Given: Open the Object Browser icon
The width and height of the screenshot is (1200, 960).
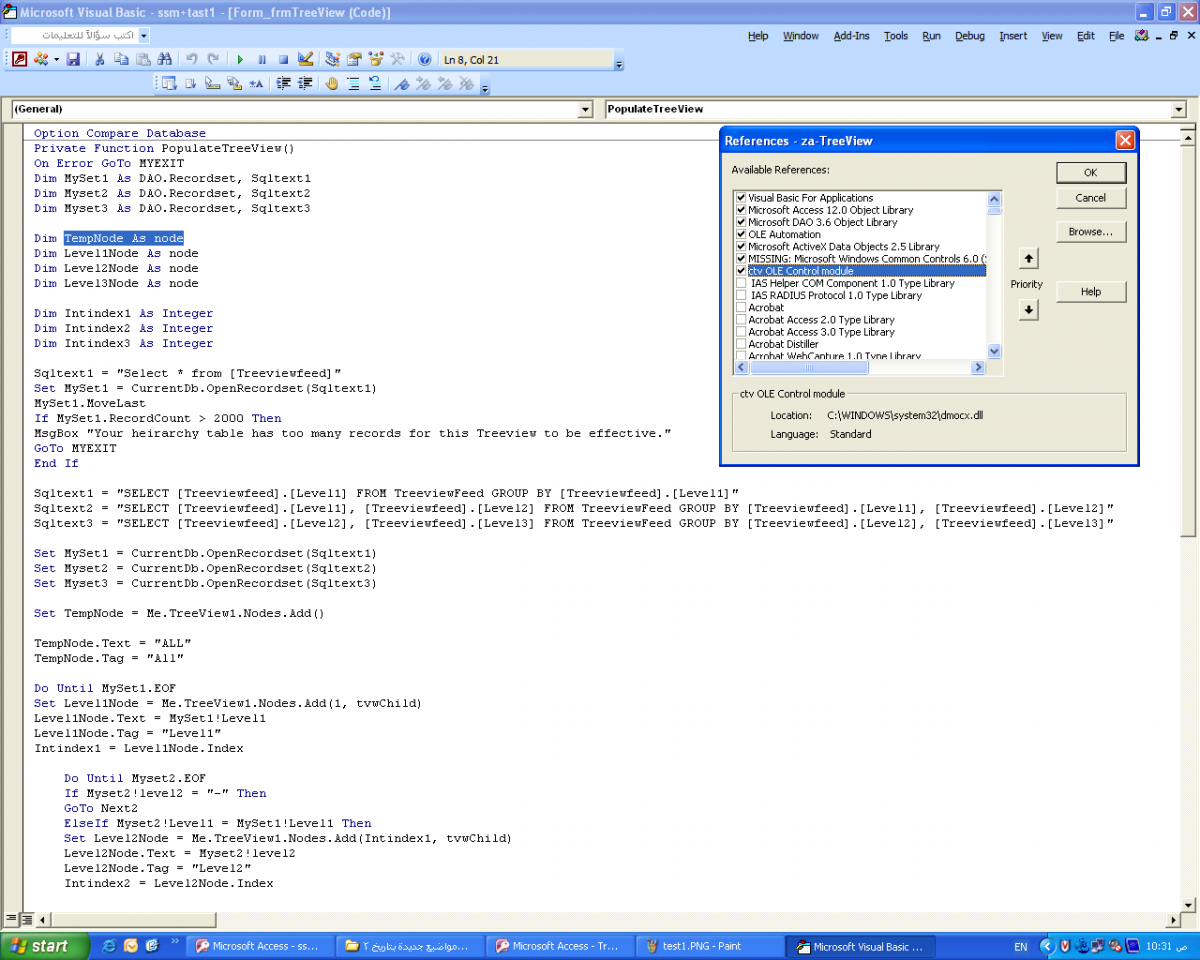Looking at the screenshot, I should (376, 60).
